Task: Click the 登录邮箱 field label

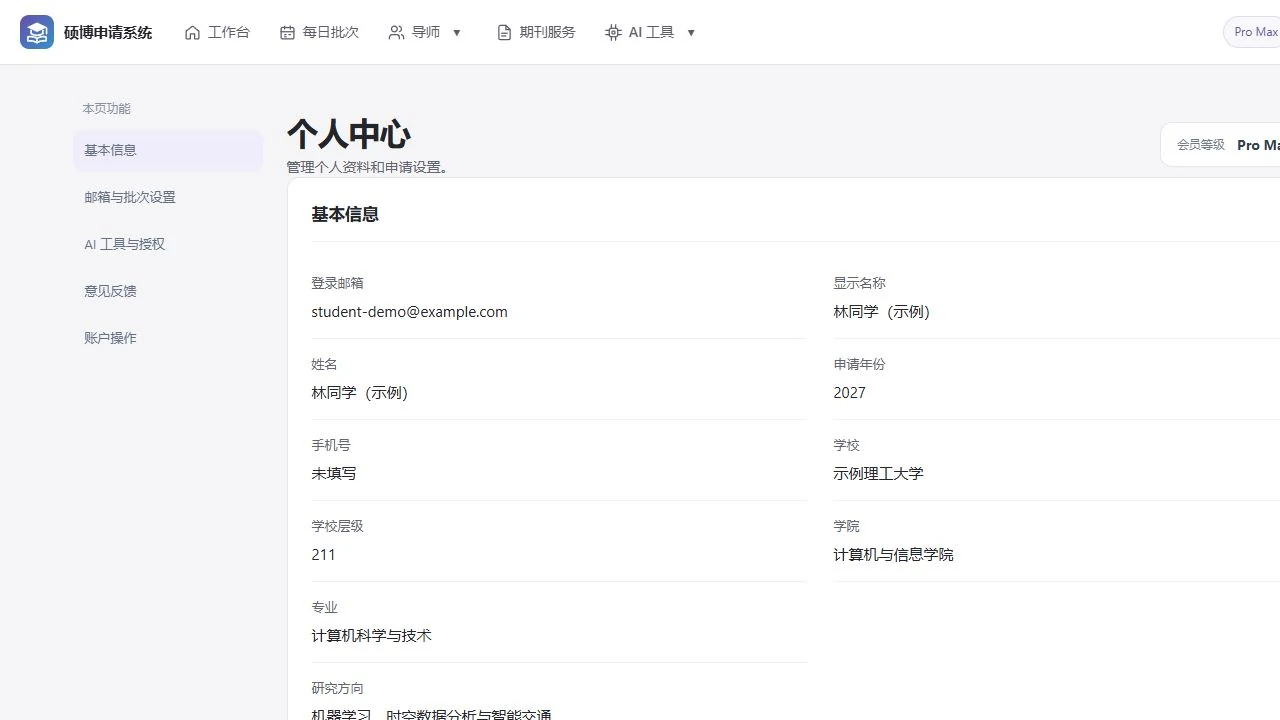Action: (337, 283)
